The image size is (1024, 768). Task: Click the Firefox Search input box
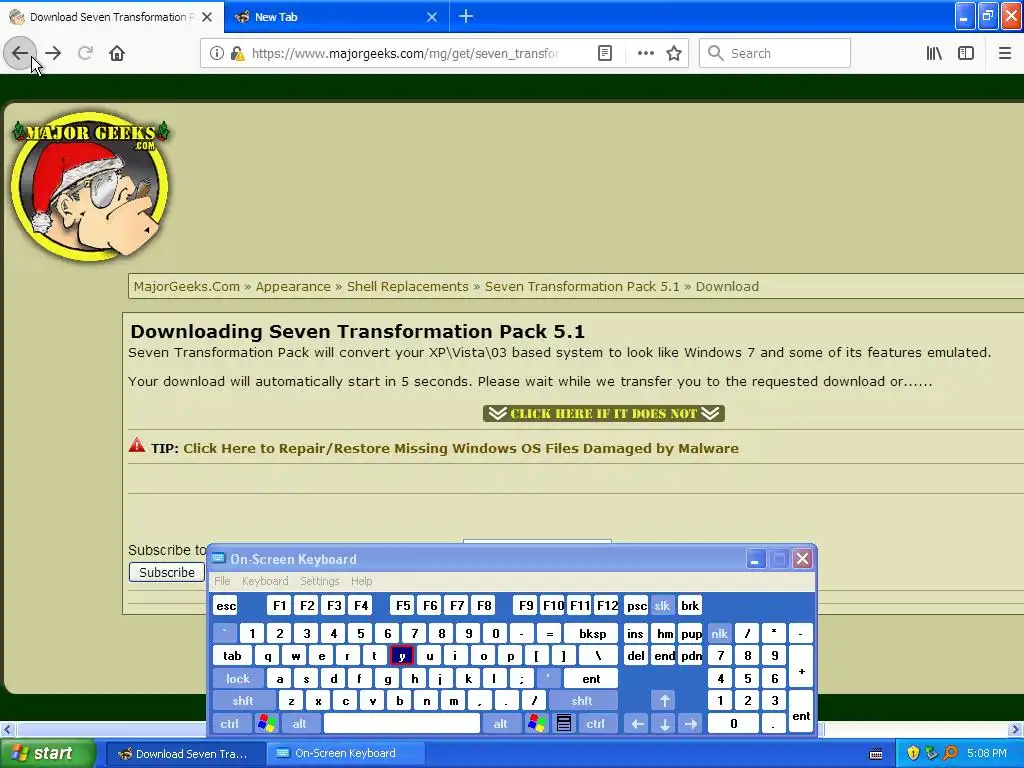coord(775,53)
